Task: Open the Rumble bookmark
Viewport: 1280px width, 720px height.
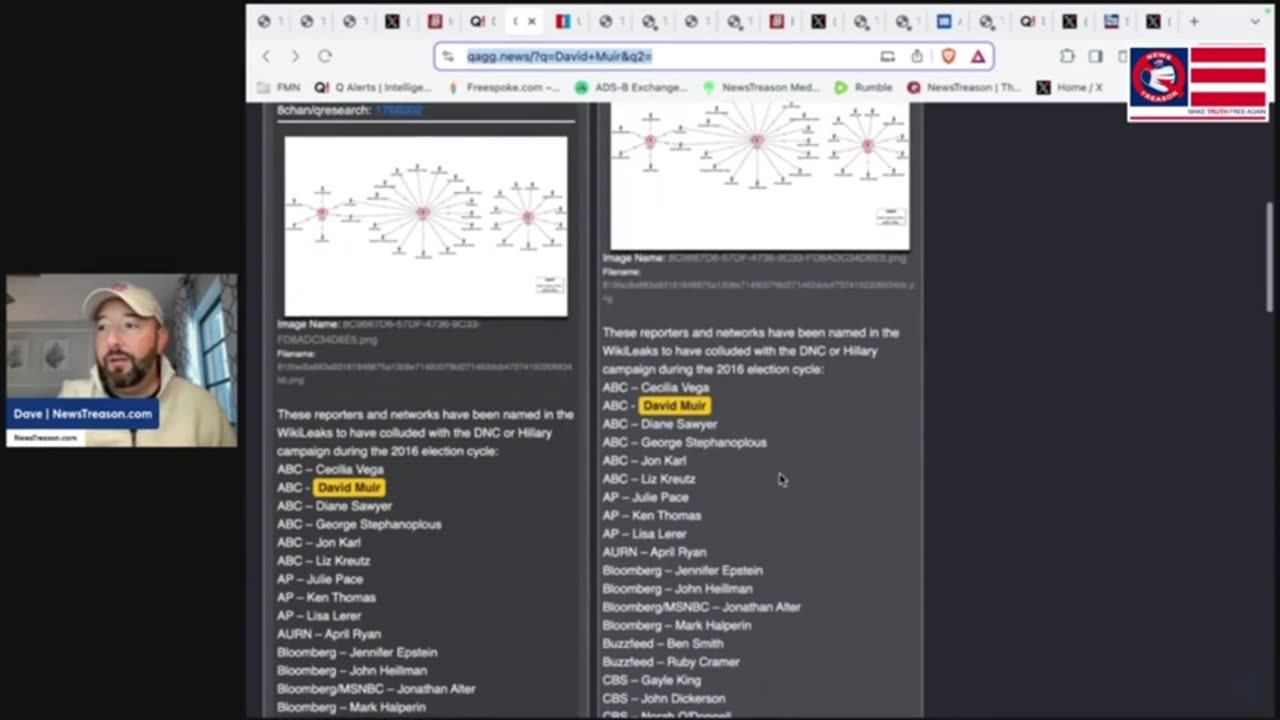Action: click(x=865, y=88)
